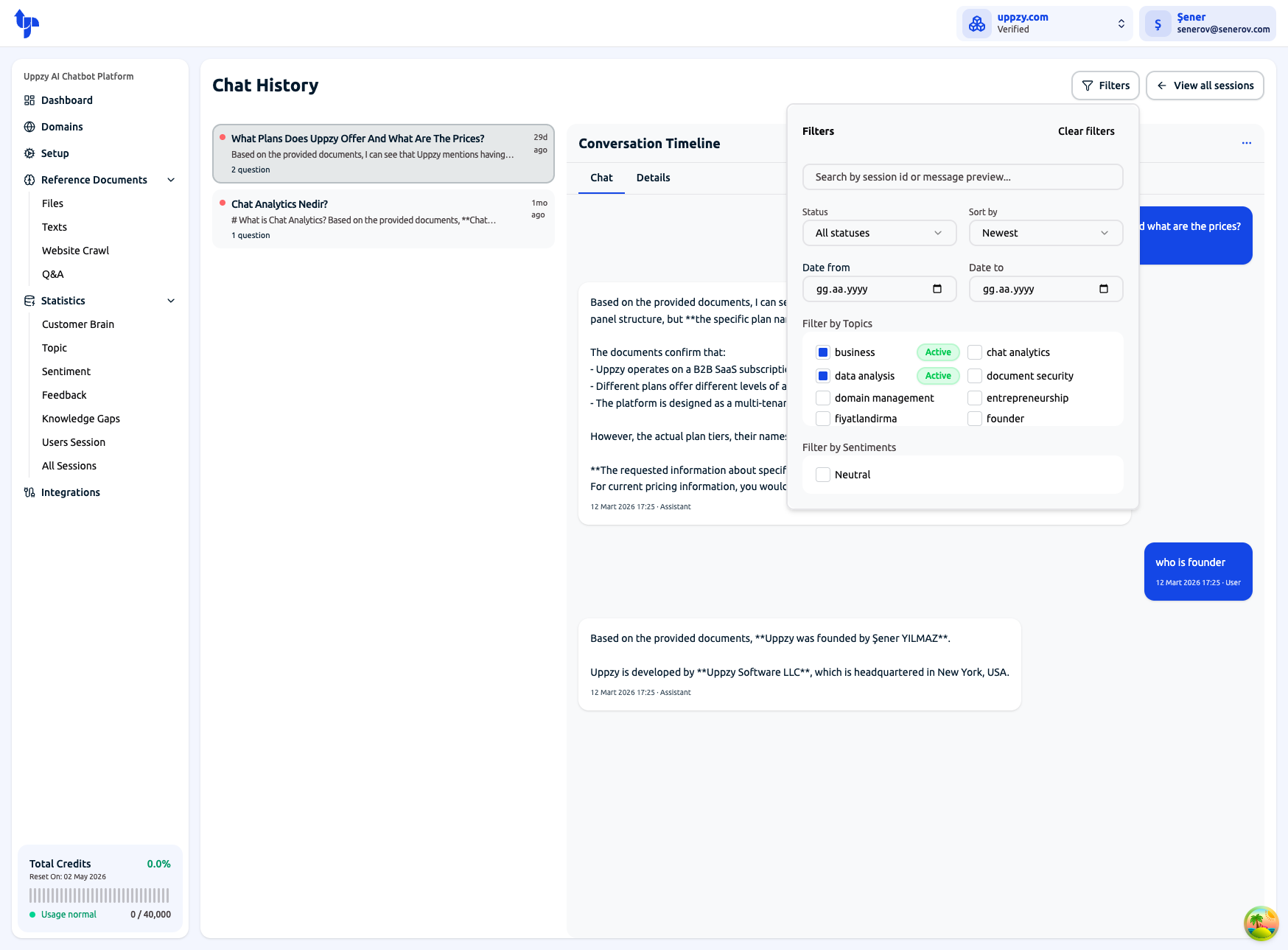Screen dimensions: 1288x950
Task: Click the session search input field
Action: (x=962, y=177)
